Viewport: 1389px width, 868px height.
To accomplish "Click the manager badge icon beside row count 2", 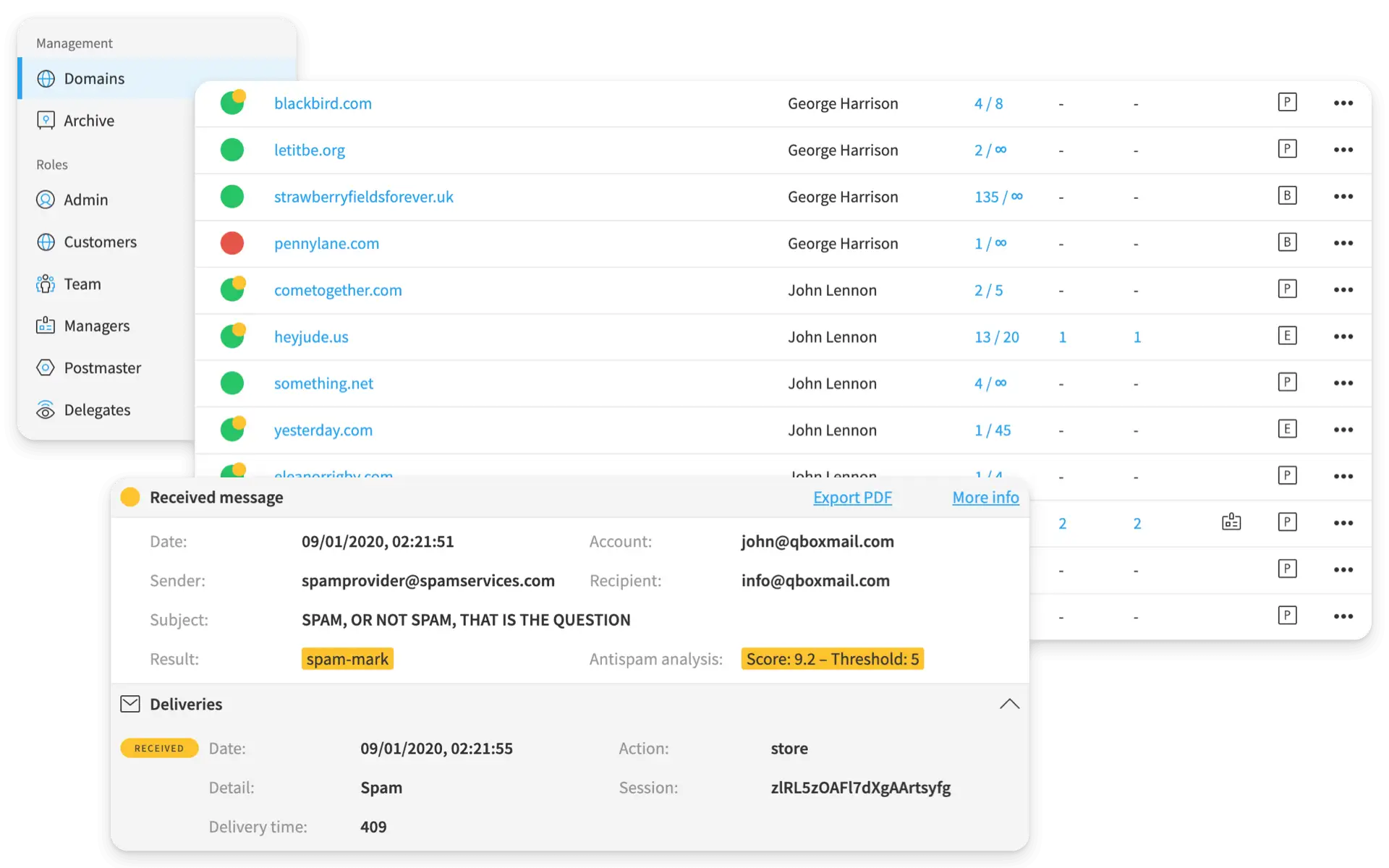I will coord(1231,522).
